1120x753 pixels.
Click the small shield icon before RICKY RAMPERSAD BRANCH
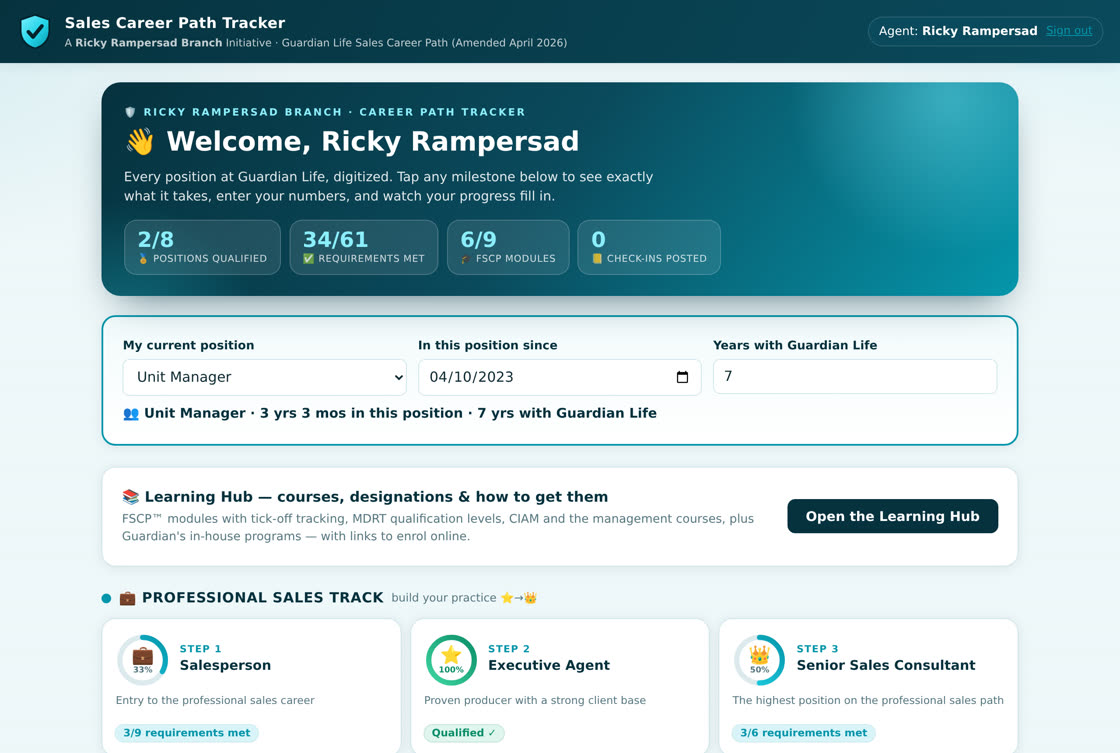coord(130,112)
